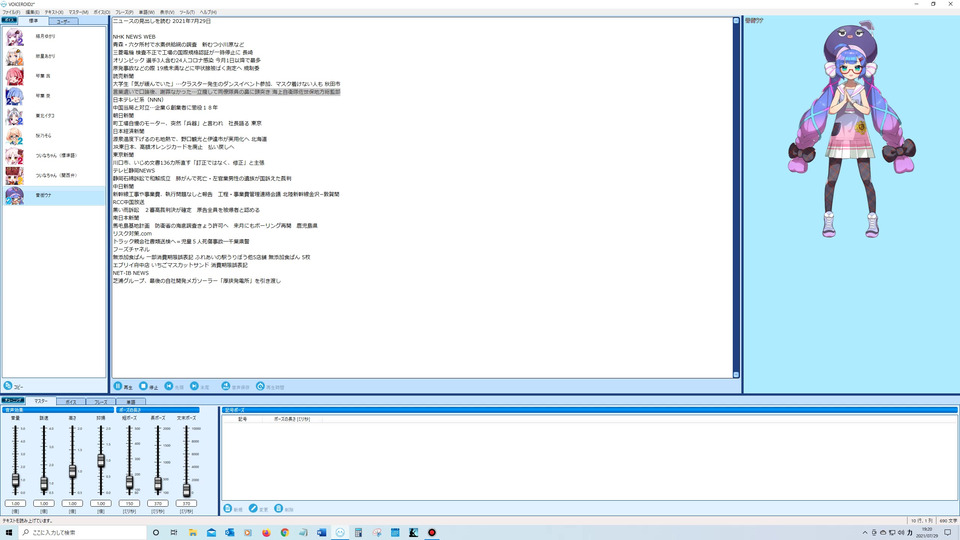
Task: Click the 高さ pitch value field
Action: [x=72, y=503]
